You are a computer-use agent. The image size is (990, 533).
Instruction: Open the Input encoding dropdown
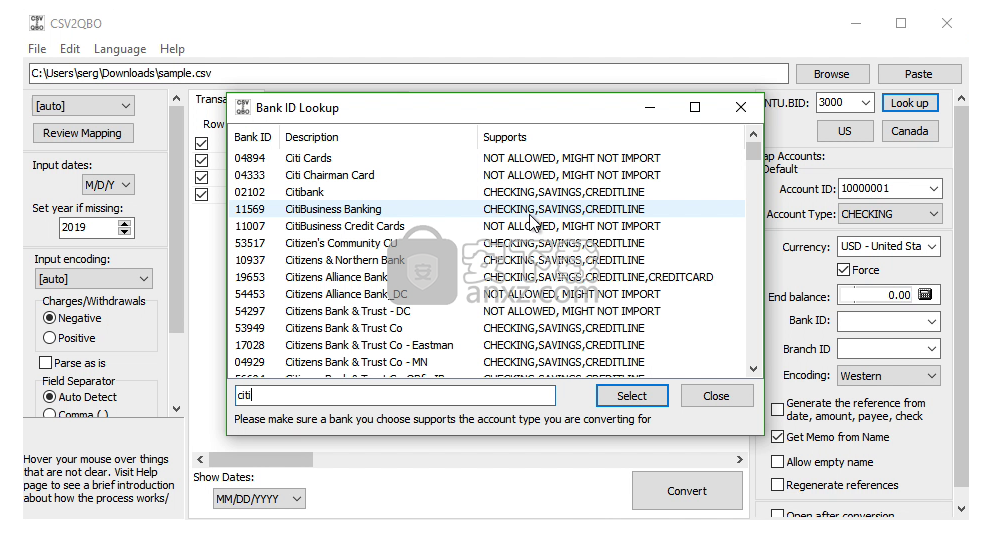pyautogui.click(x=93, y=278)
